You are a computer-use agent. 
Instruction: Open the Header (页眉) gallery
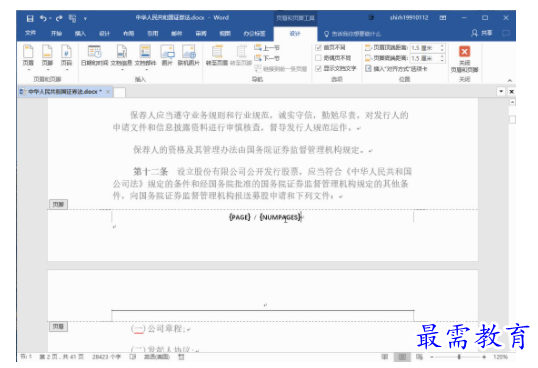point(28,57)
